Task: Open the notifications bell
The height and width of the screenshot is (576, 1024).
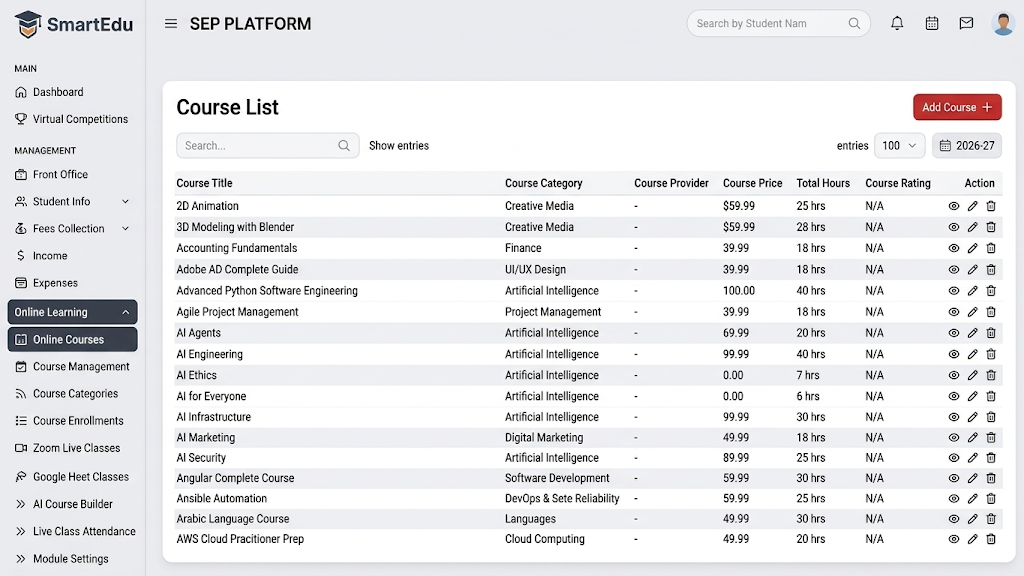Action: 897,24
